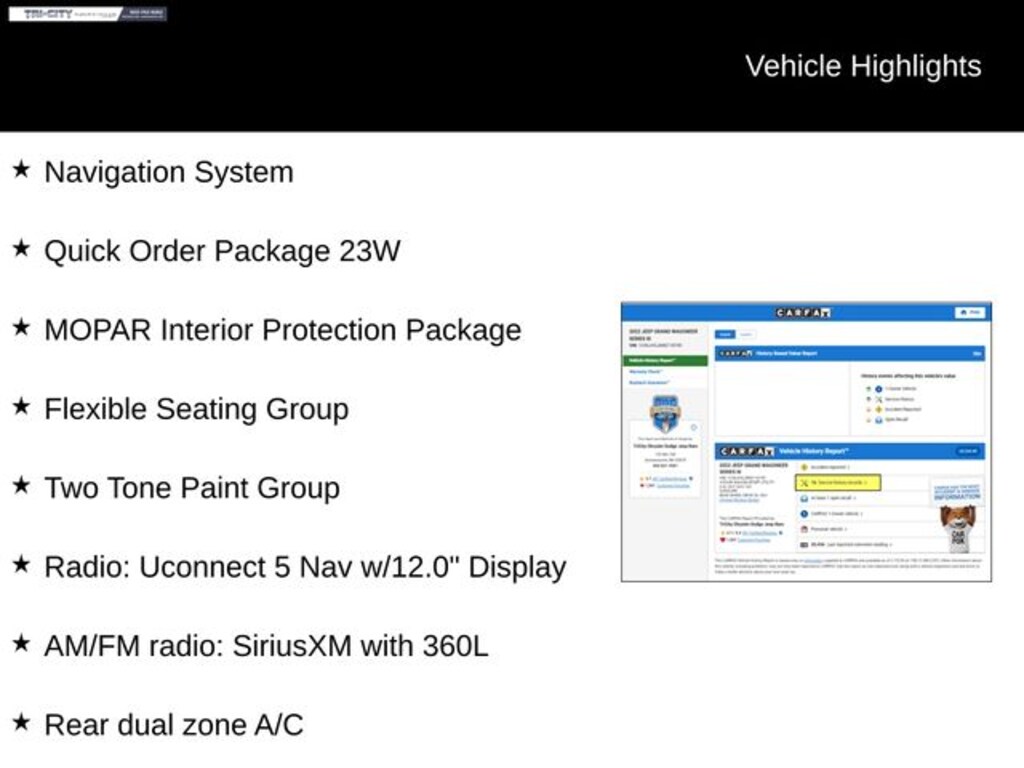Click the star icon beside Flexible Seating Group

pos(20,407)
